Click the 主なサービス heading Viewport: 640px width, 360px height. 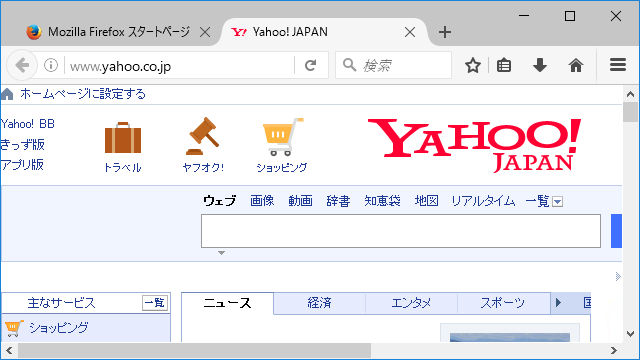click(61, 303)
